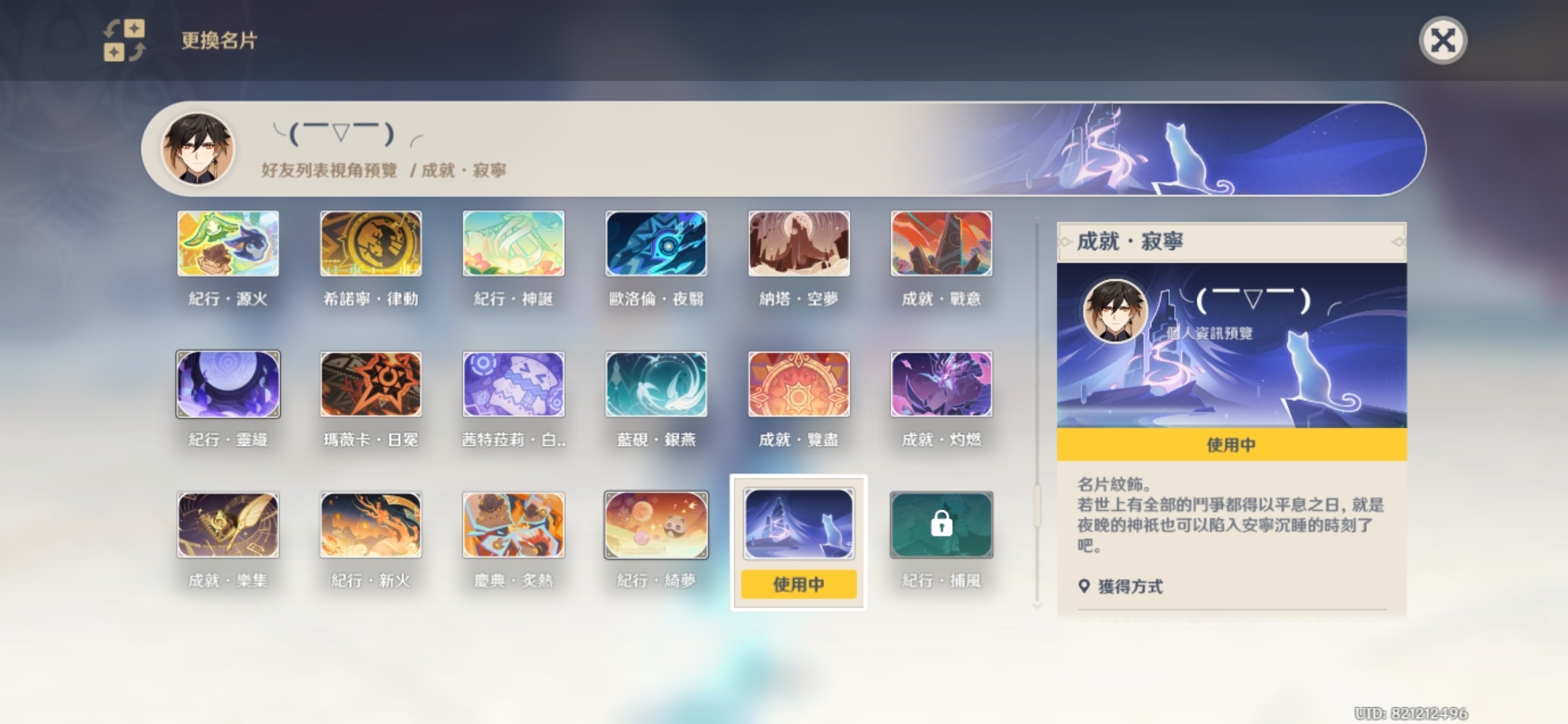Click the profile preview image in detail panel
Screen dimensions: 1568x724
click(1232, 345)
